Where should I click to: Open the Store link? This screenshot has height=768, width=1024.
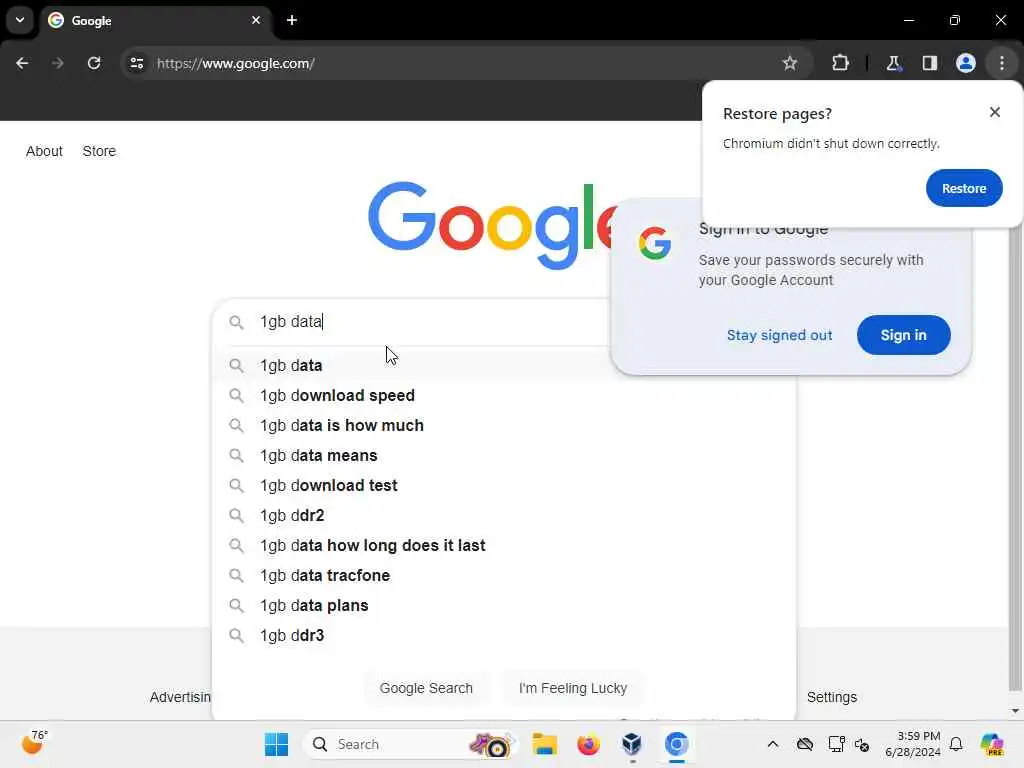click(x=99, y=151)
